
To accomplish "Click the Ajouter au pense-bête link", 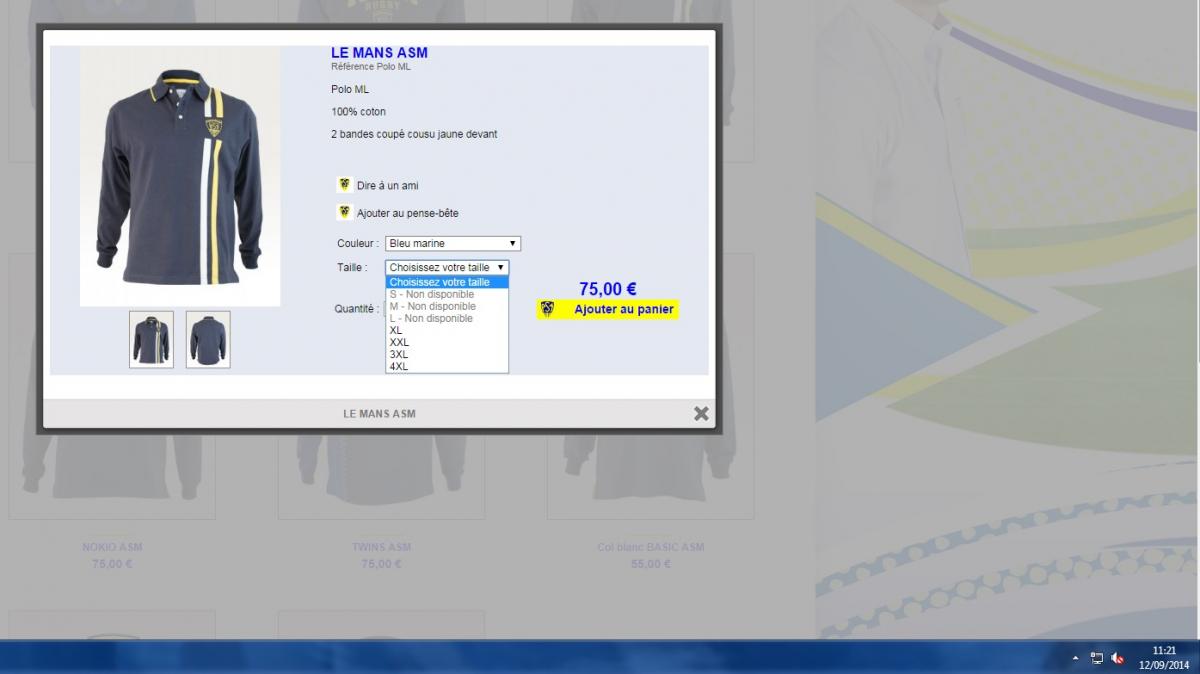I will coord(408,213).
